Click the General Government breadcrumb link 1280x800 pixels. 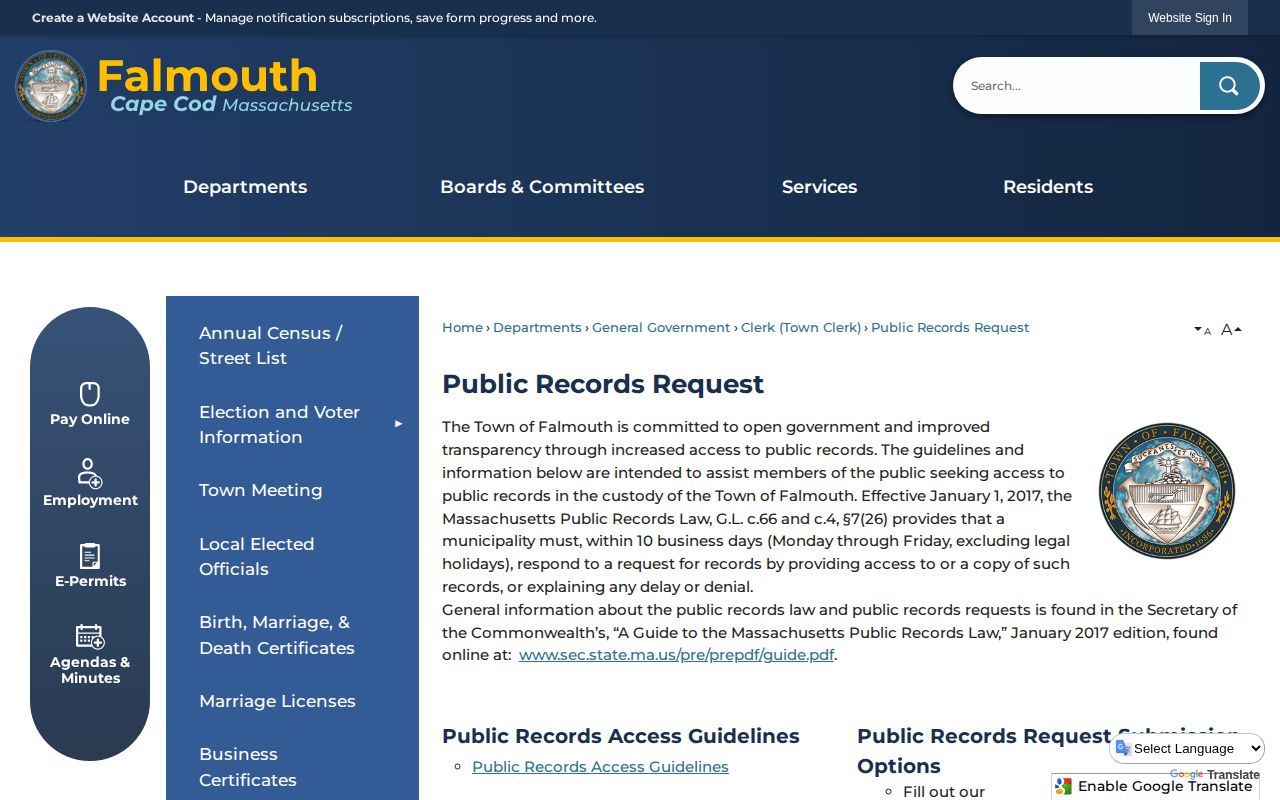pos(661,328)
